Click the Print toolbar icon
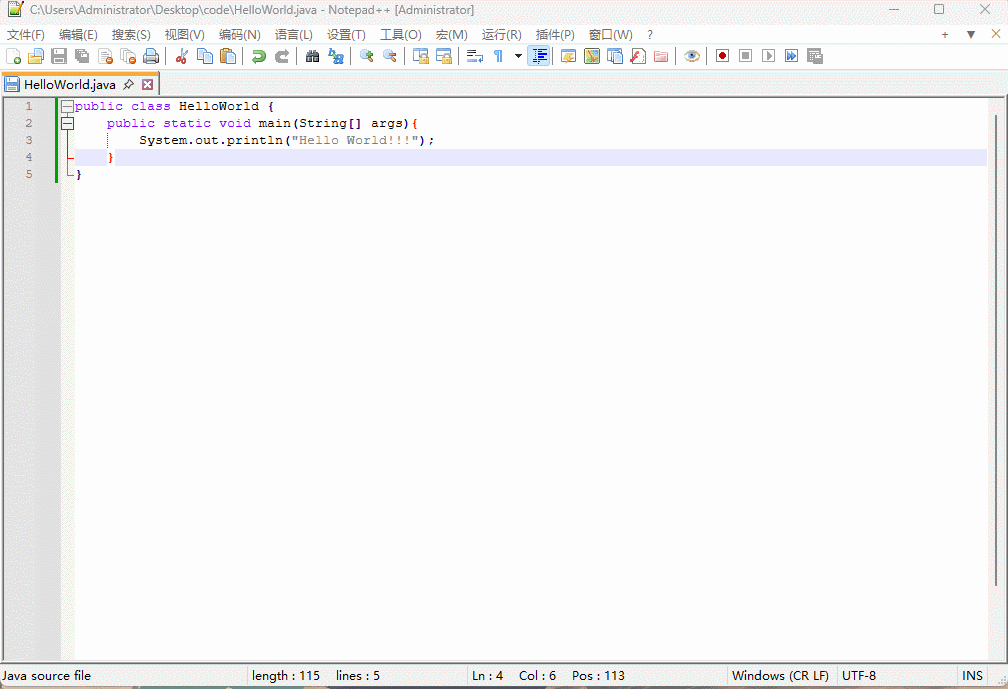The image size is (1008, 689). [151, 56]
